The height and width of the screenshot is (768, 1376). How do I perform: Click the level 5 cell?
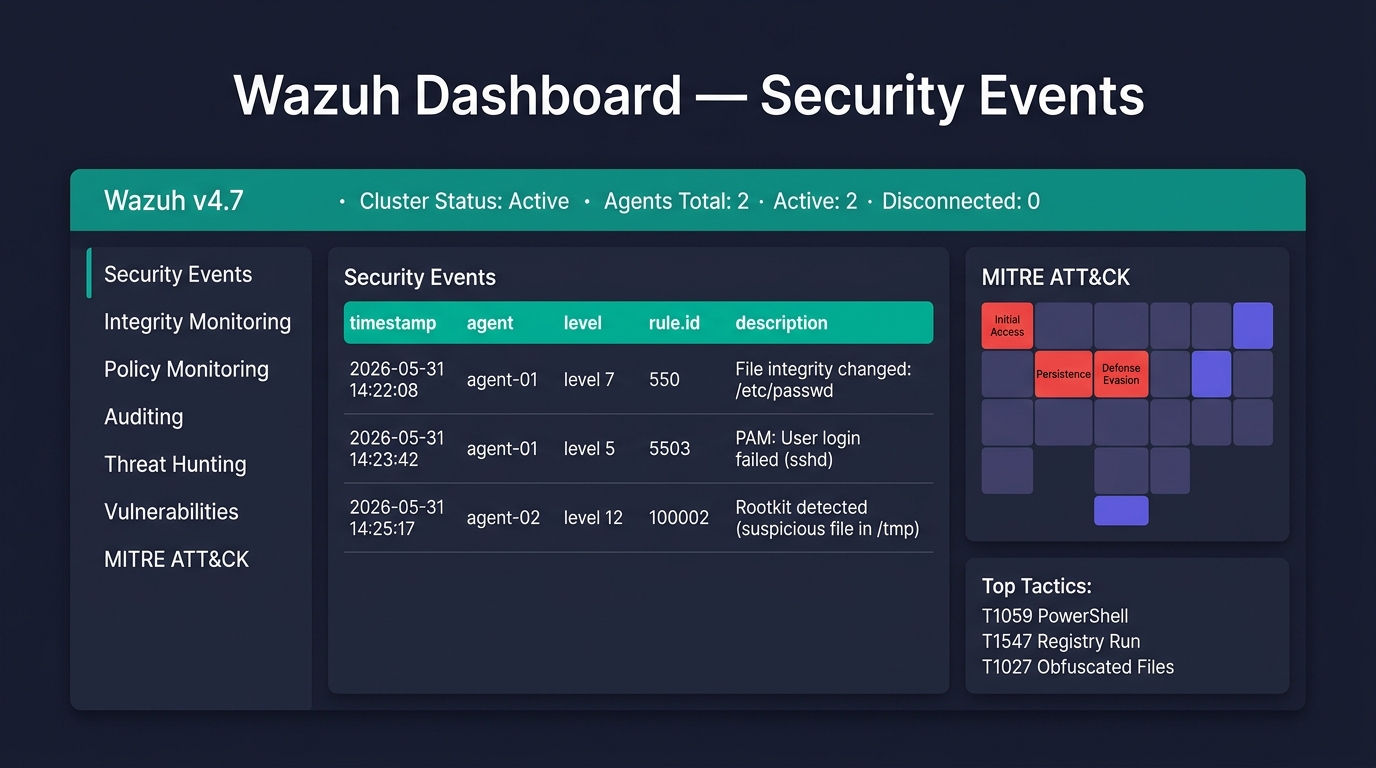point(589,449)
